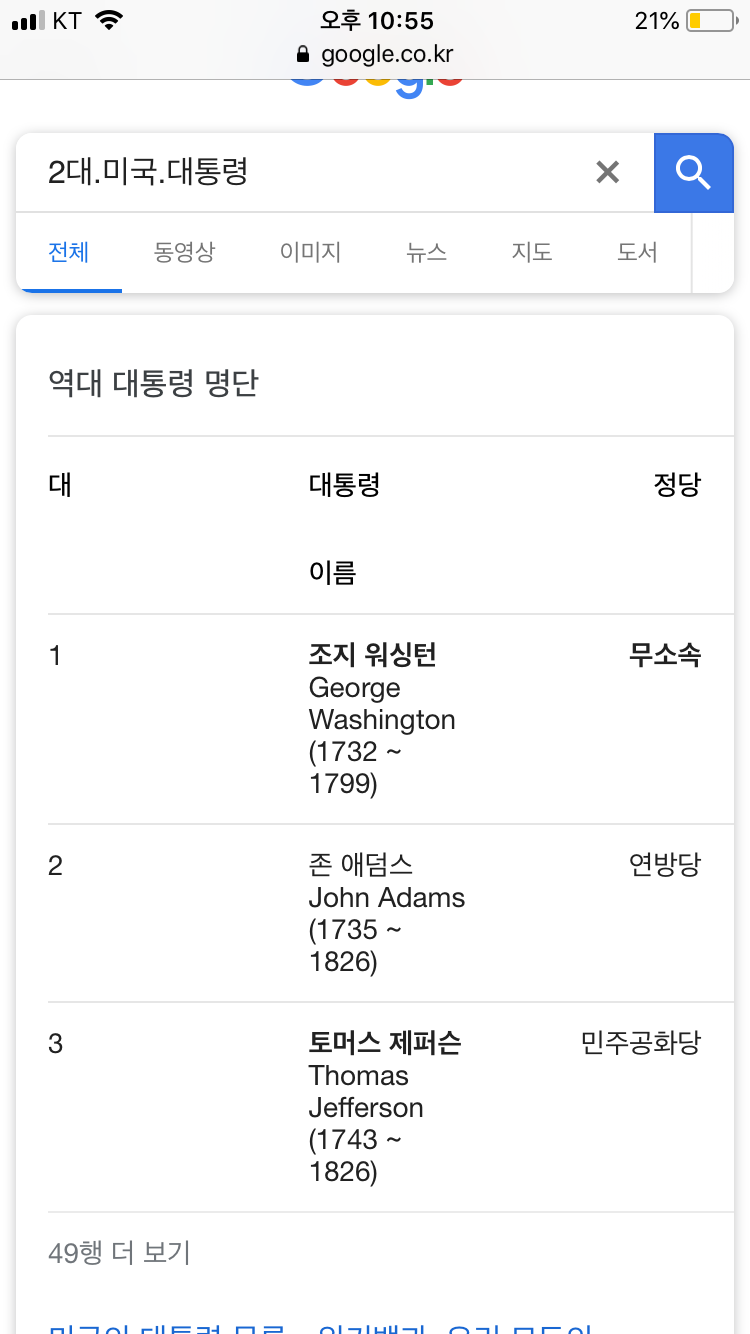Switch to the 도서 tab

tap(637, 252)
